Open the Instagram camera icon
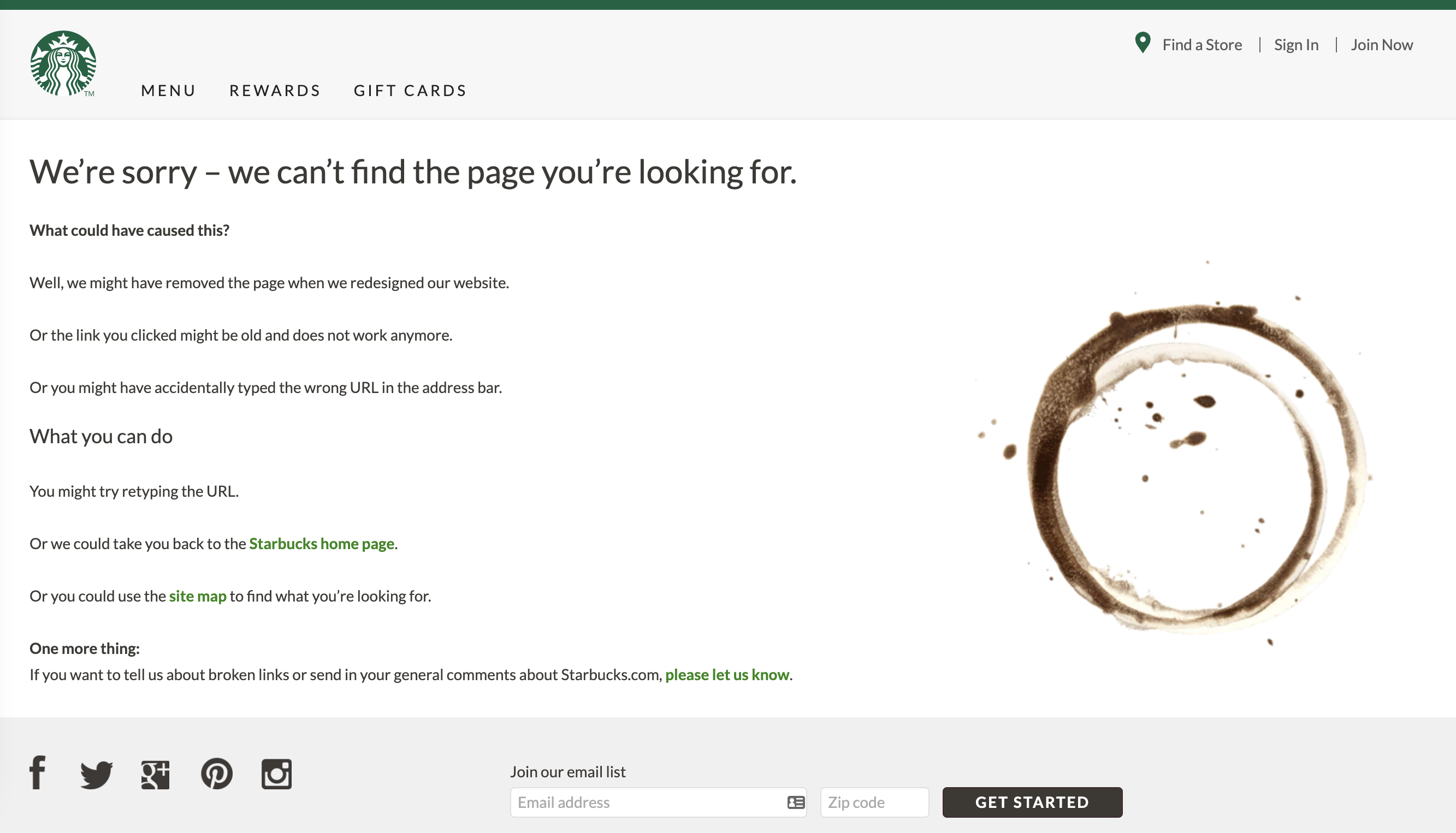Viewport: 1456px width, 833px height. (x=276, y=774)
